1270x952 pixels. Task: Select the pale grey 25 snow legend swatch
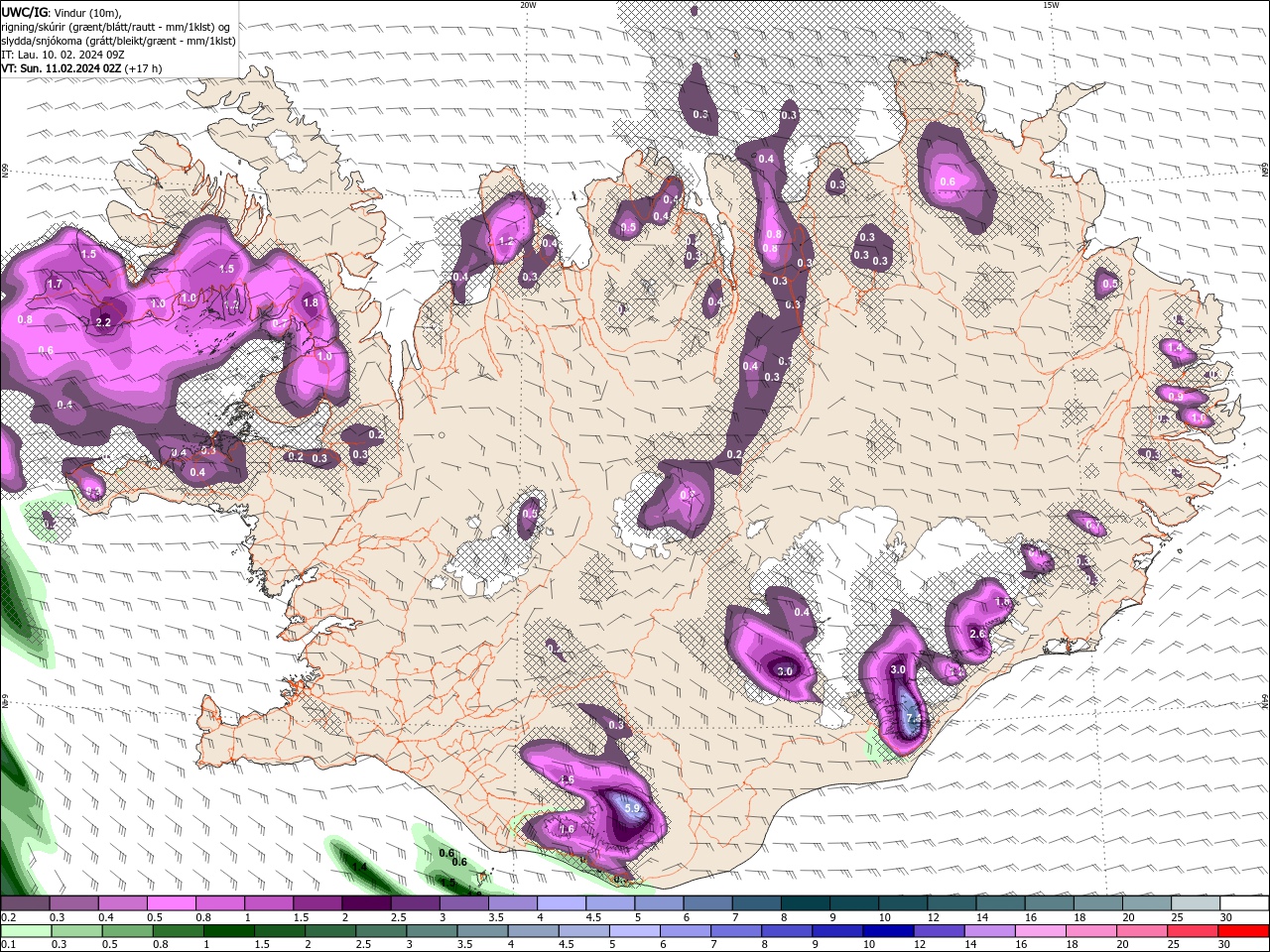[1196, 903]
